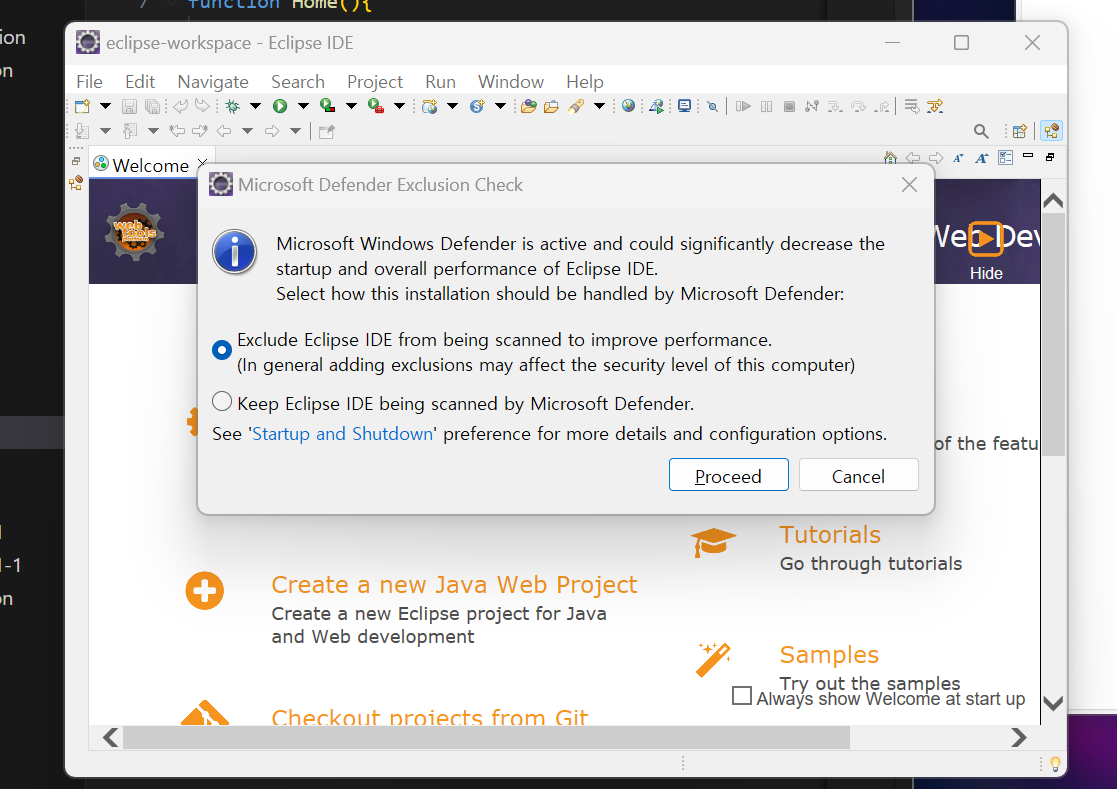Viewport: 1117px width, 789px height.
Task: Click the Open Type folder icon
Action: tap(529, 107)
